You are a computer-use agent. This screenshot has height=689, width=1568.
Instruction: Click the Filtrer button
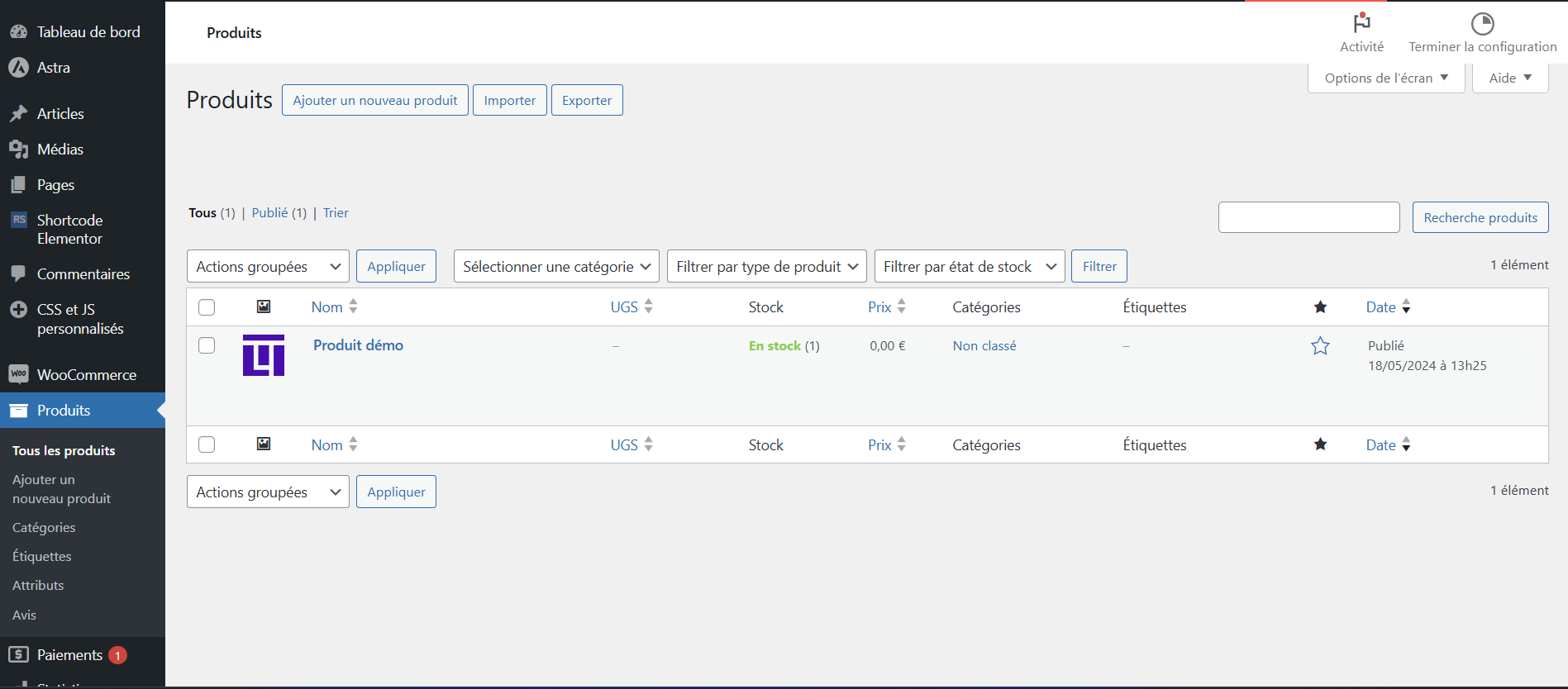click(1099, 266)
